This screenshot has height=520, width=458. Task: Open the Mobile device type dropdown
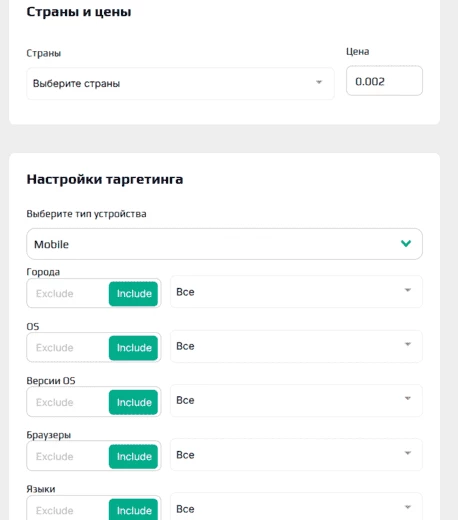224,244
